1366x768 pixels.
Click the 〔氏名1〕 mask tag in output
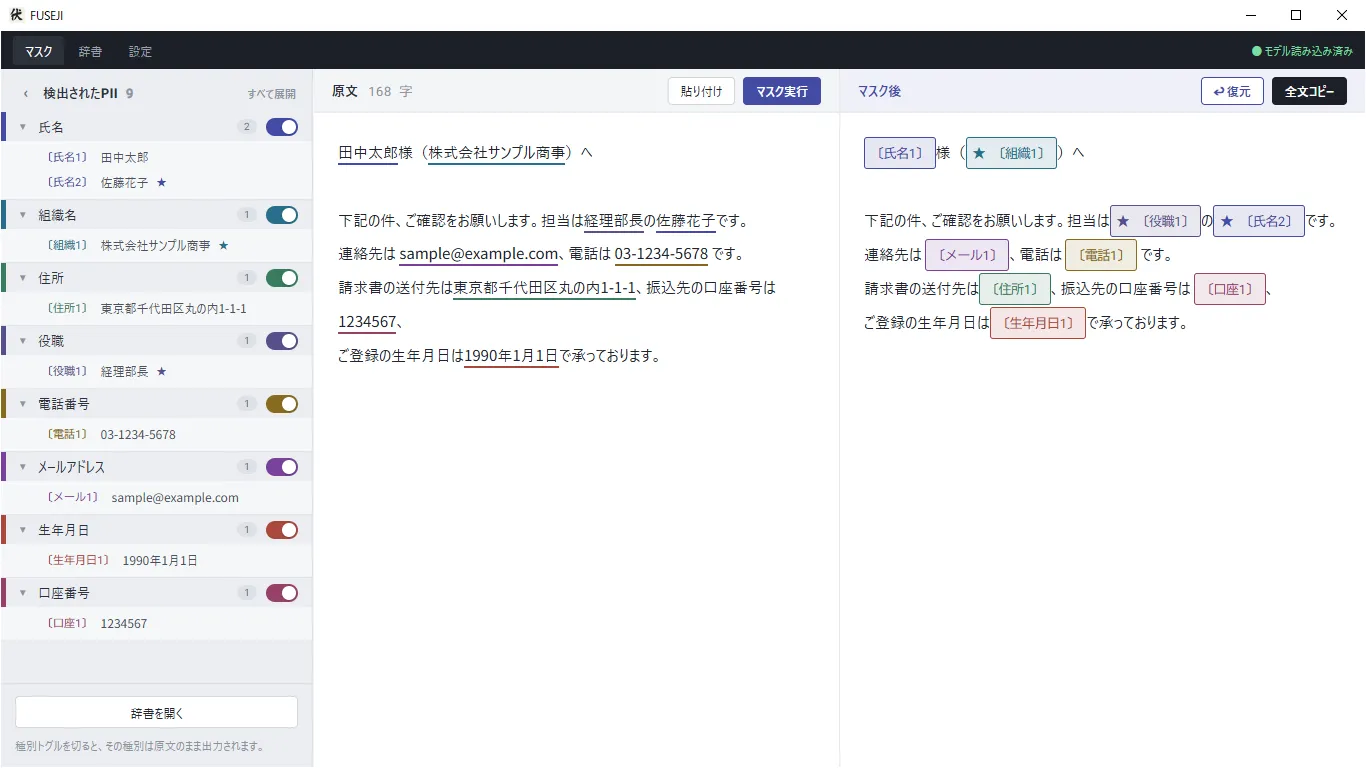[x=900, y=153]
